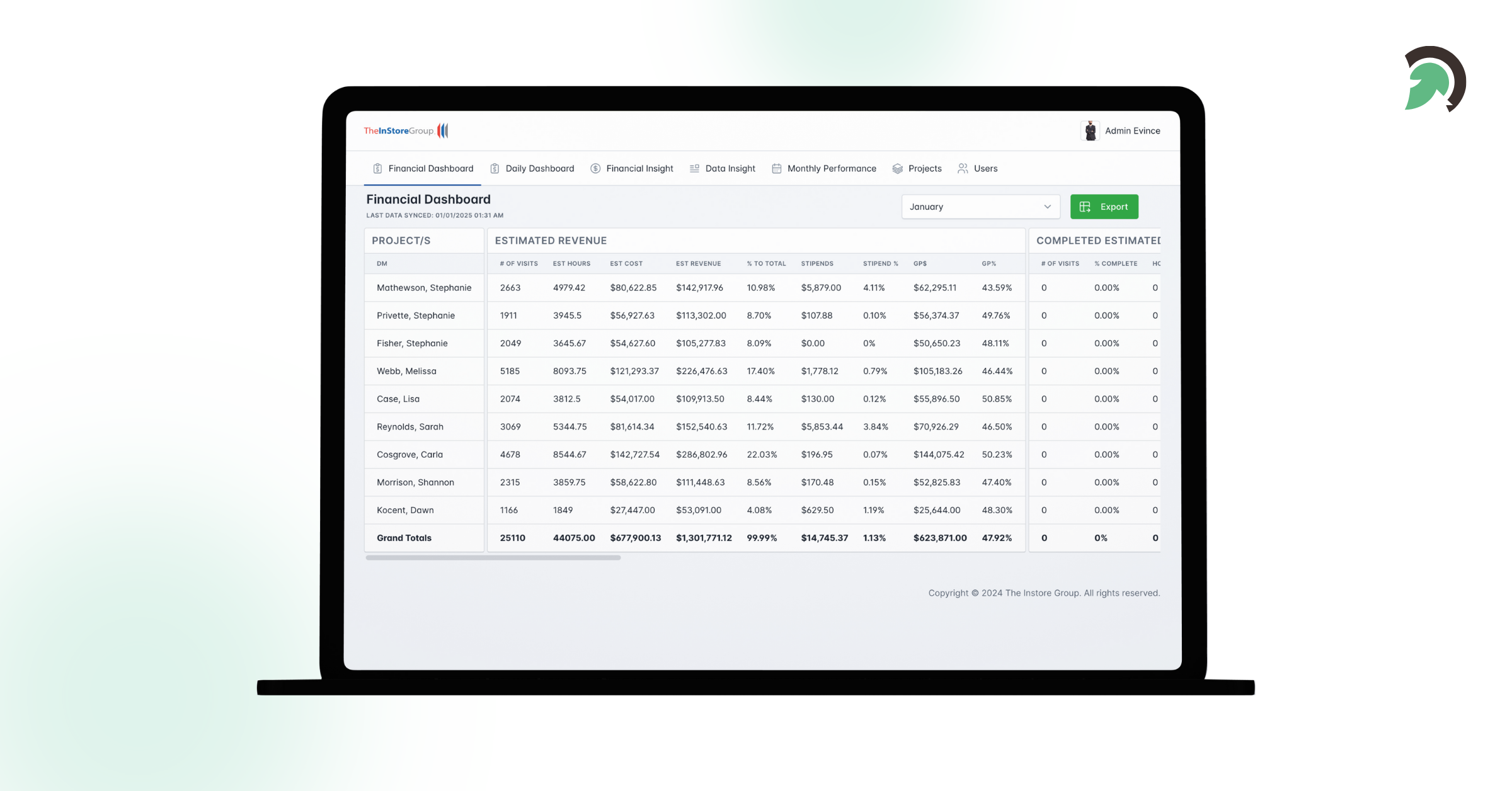This screenshot has width=1512, height=791.
Task: Click the Financial Dashboard document icon
Action: tap(377, 168)
